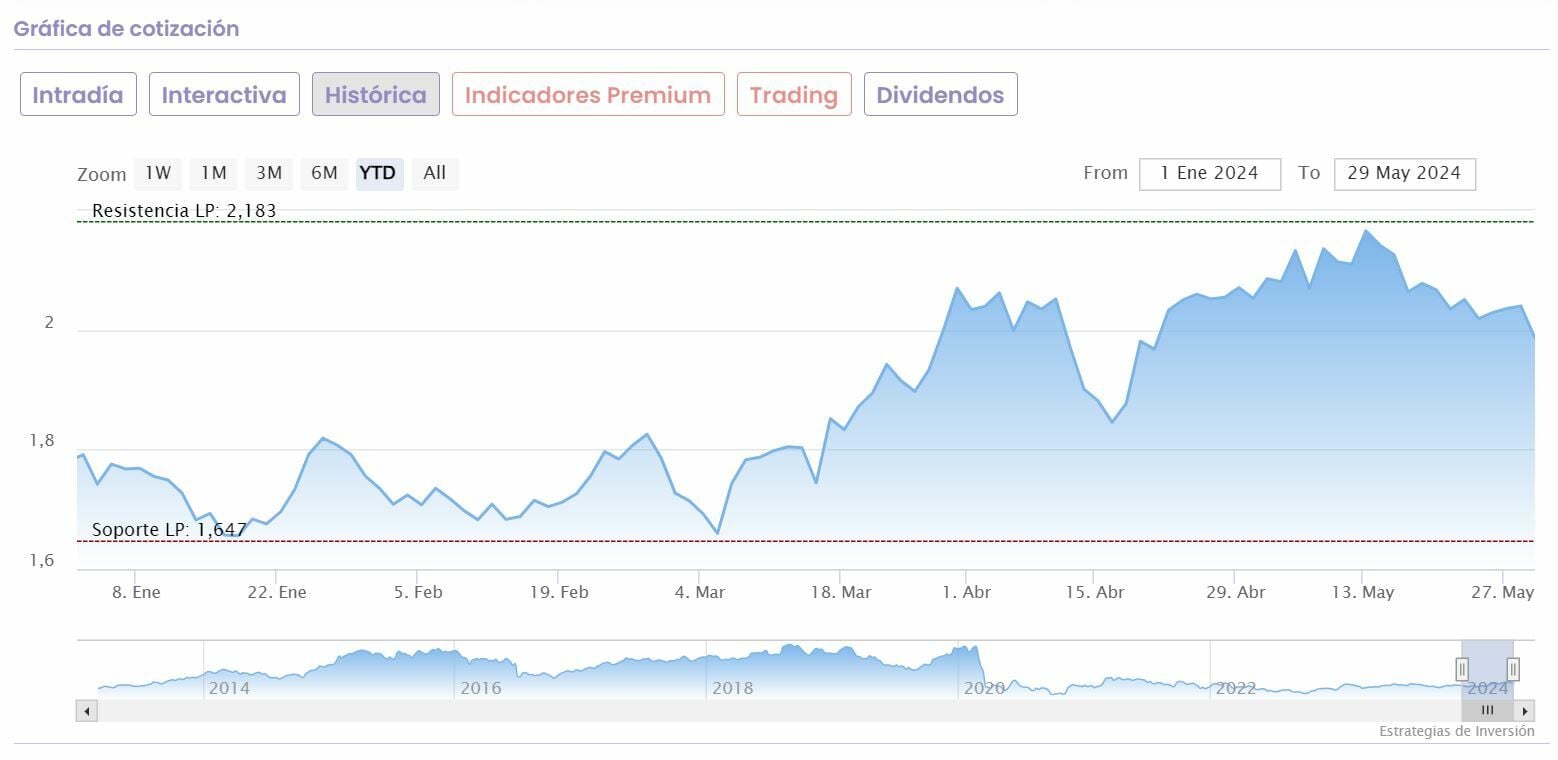
Task: Choose the 3M zoom range
Action: pyautogui.click(x=269, y=173)
